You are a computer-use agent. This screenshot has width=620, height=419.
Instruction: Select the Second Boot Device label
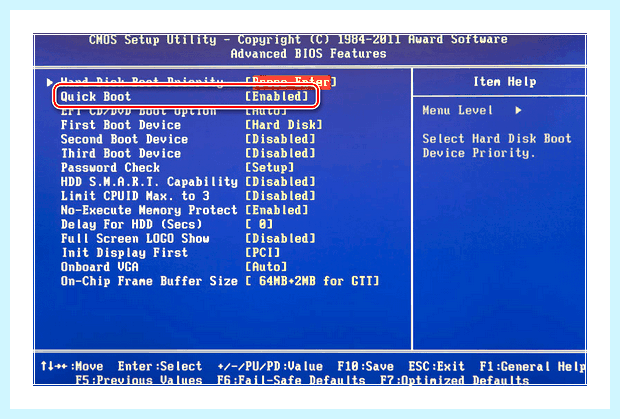coord(124,139)
